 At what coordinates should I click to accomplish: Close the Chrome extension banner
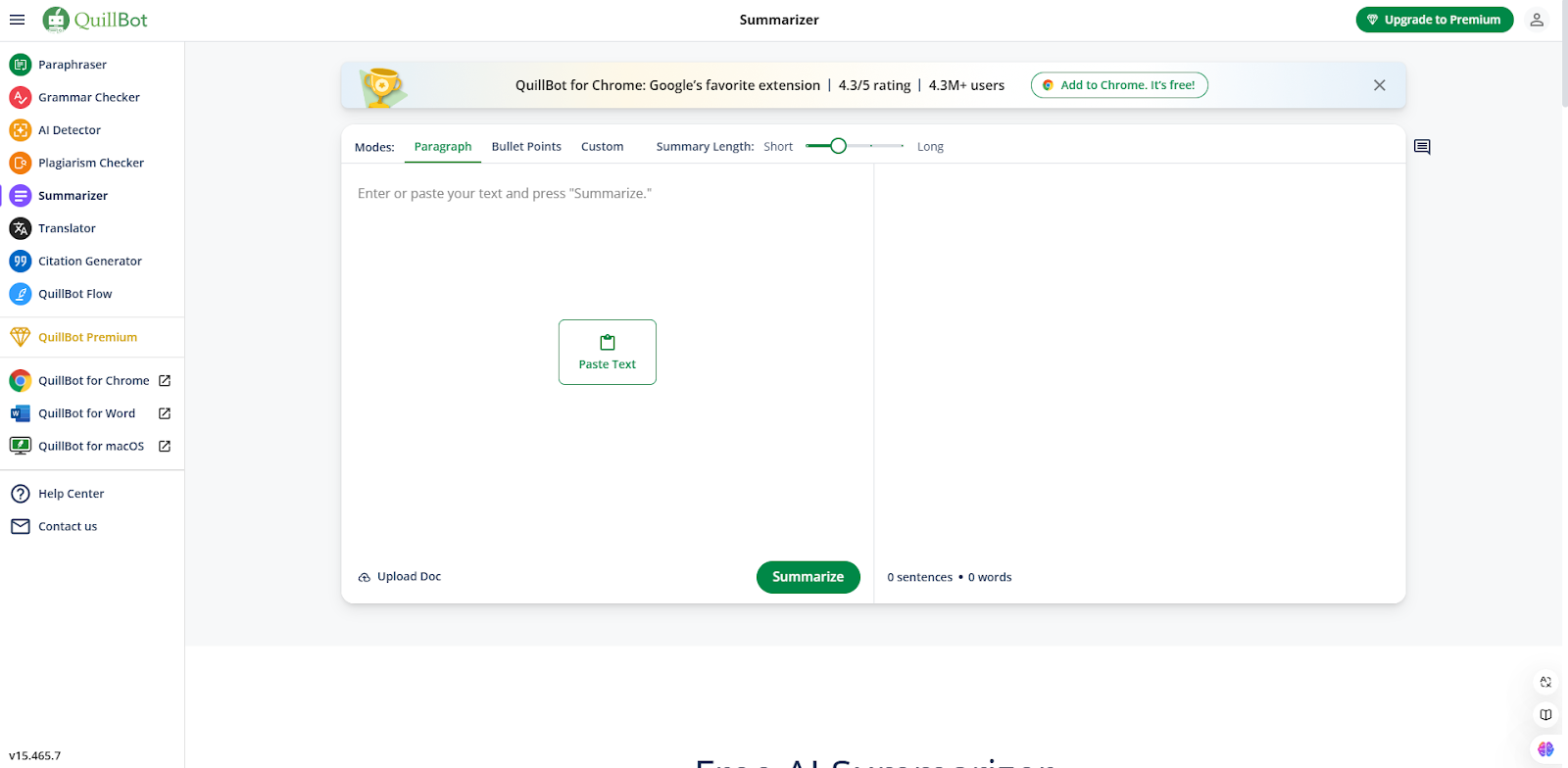[1379, 85]
